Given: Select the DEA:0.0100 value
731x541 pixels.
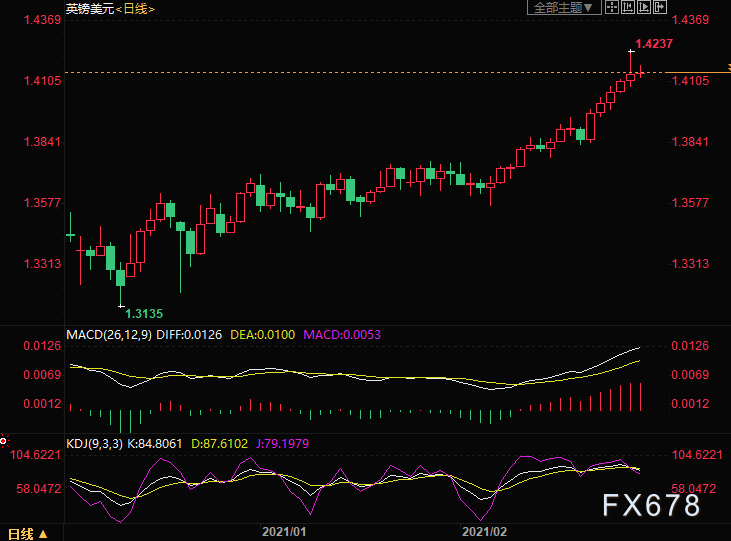Looking at the screenshot, I should tap(262, 335).
